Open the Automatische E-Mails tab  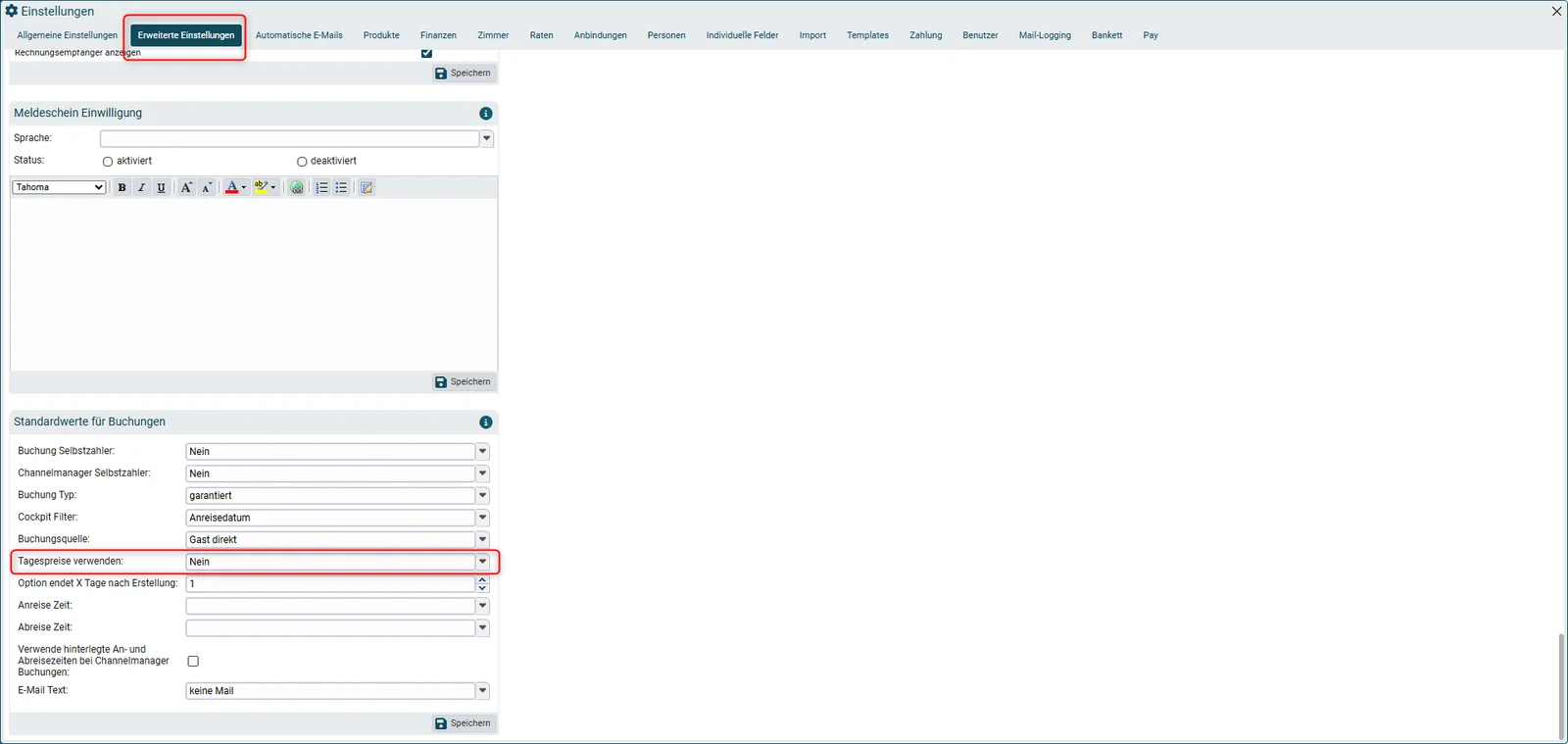(x=299, y=35)
